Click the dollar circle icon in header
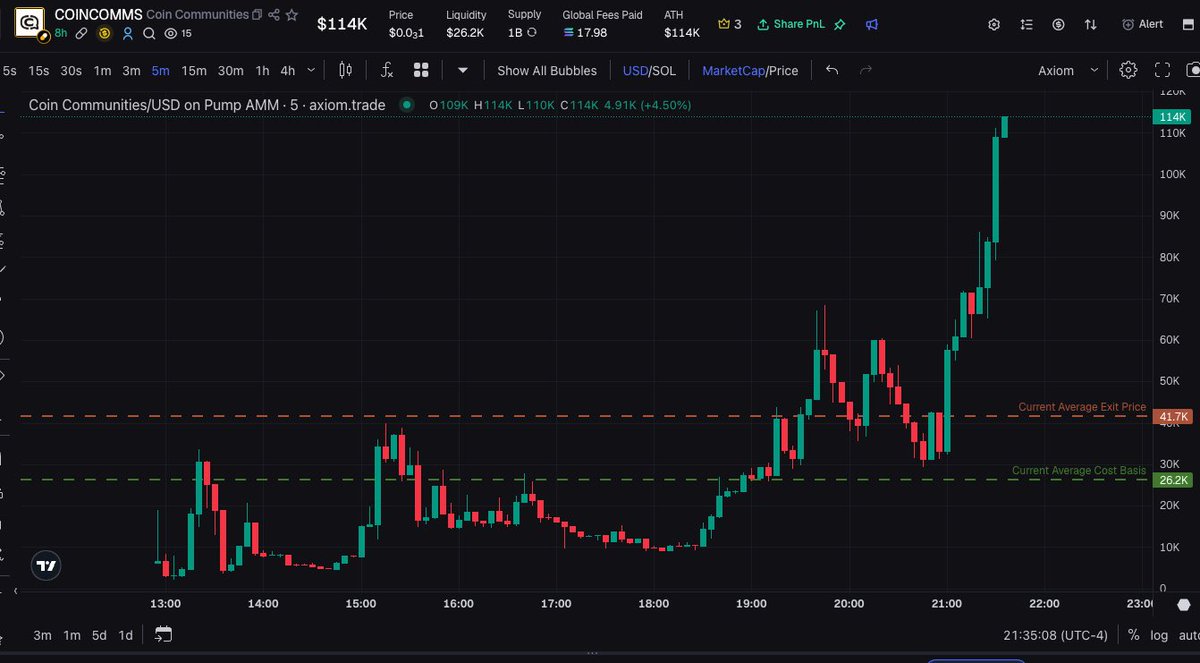The width and height of the screenshot is (1200, 663). [x=1059, y=24]
